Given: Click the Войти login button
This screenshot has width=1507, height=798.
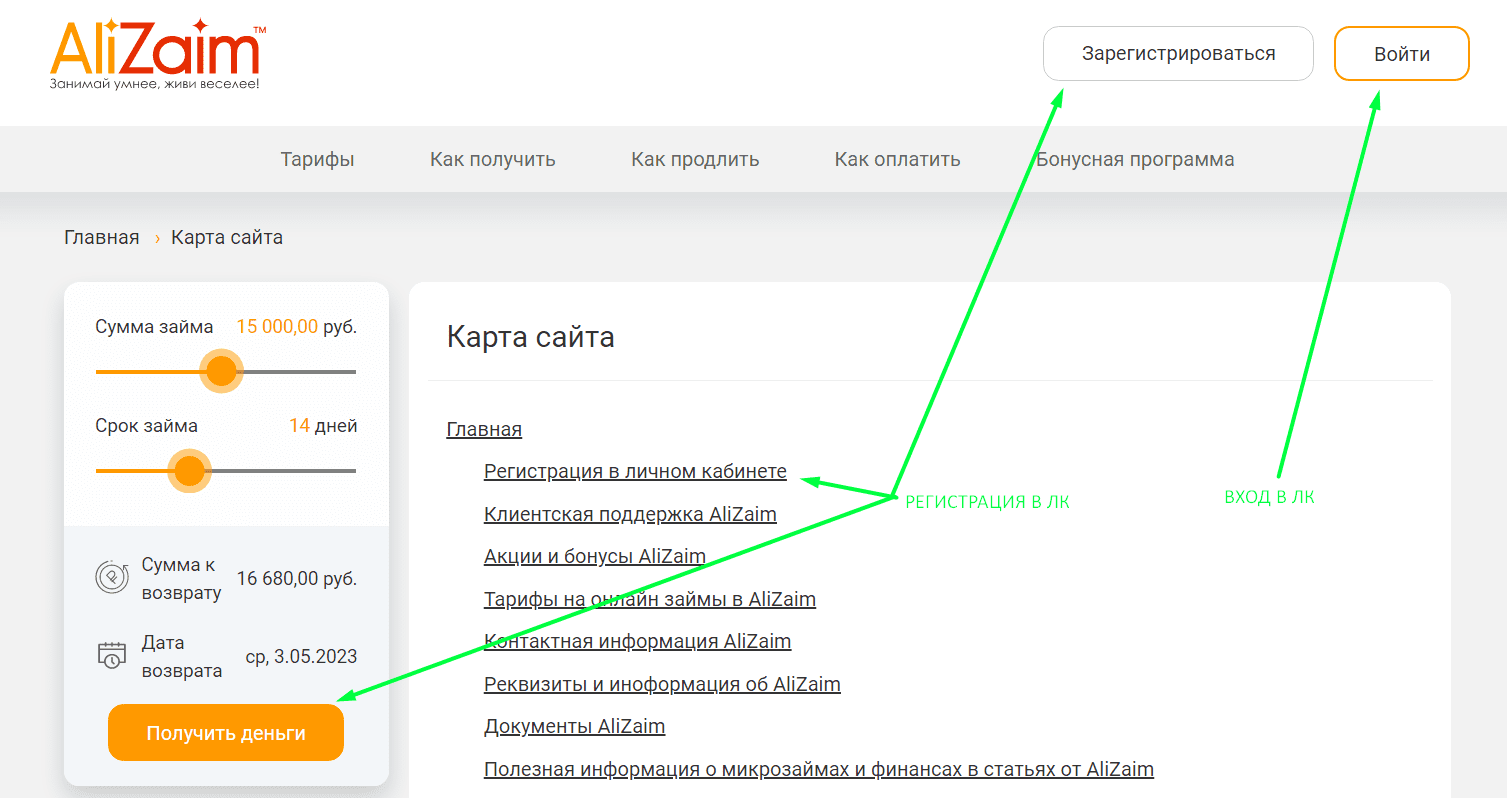Looking at the screenshot, I should [x=1402, y=54].
